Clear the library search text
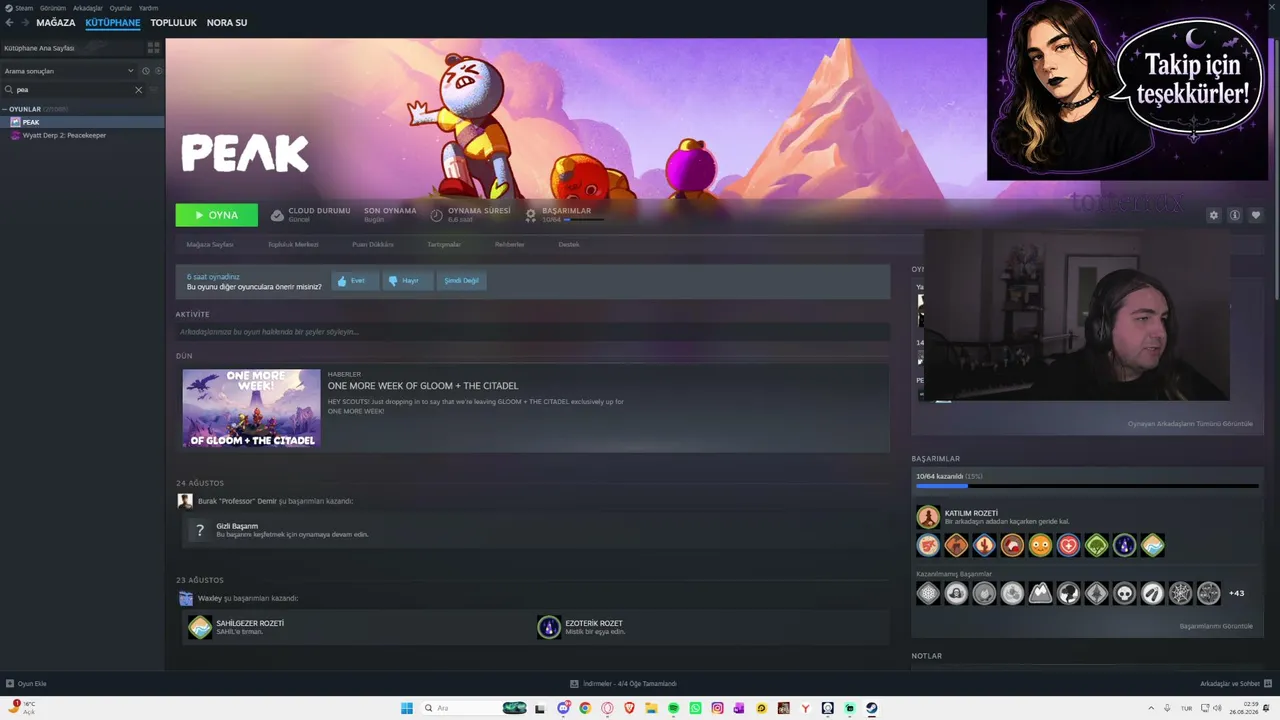Image resolution: width=1280 pixels, height=720 pixels. (x=139, y=90)
